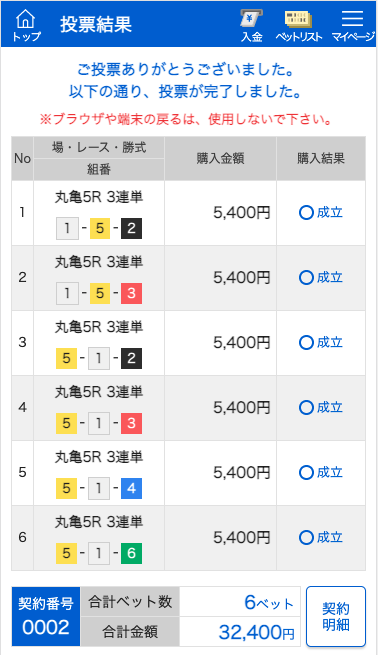The image size is (378, 655).
Task: Click the 成立 circle icon in row 6
Action: click(306, 537)
